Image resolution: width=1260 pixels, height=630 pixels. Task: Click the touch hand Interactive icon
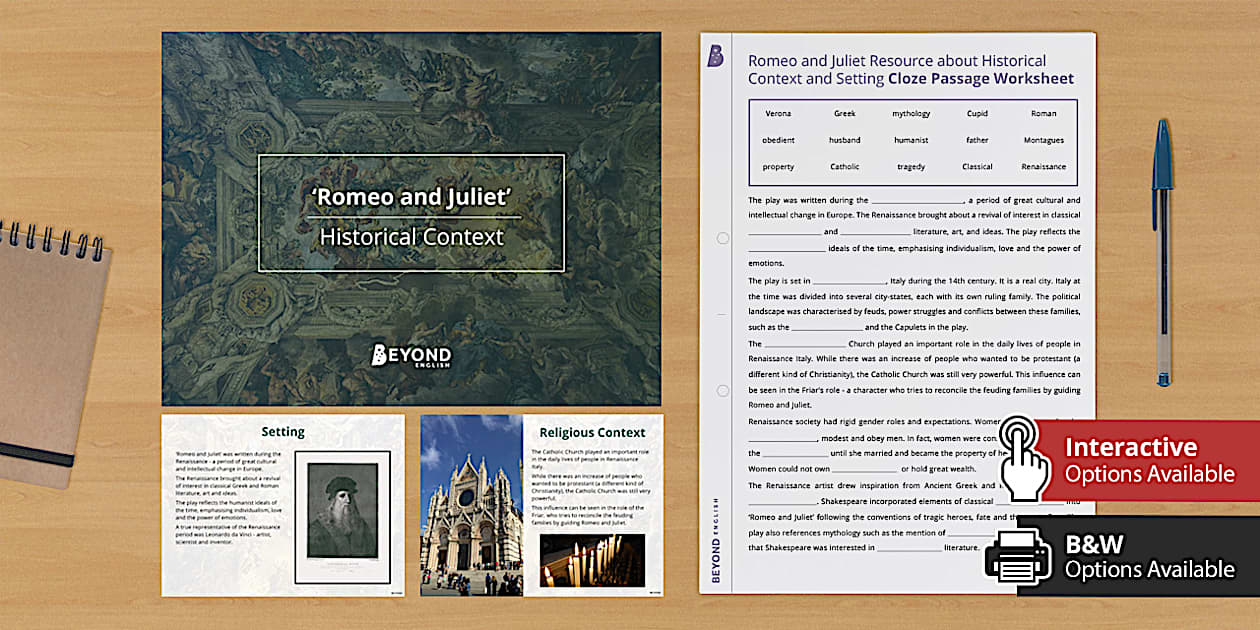coord(1024,458)
